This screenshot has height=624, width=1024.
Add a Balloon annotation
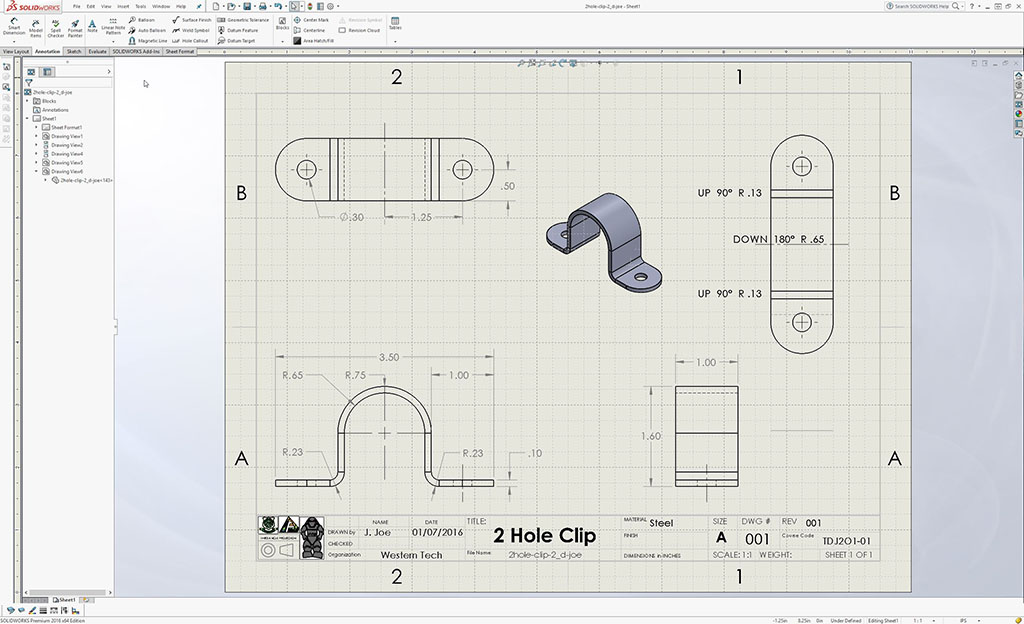click(x=143, y=20)
